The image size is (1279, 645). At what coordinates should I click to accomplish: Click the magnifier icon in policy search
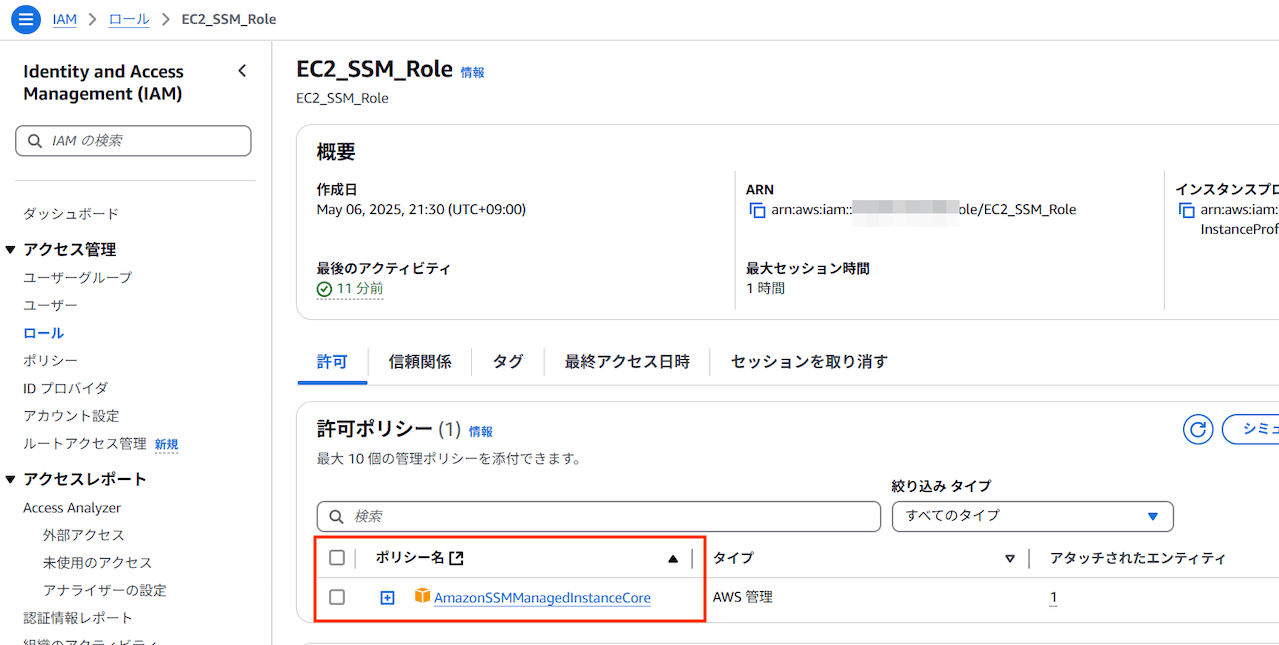[x=336, y=516]
